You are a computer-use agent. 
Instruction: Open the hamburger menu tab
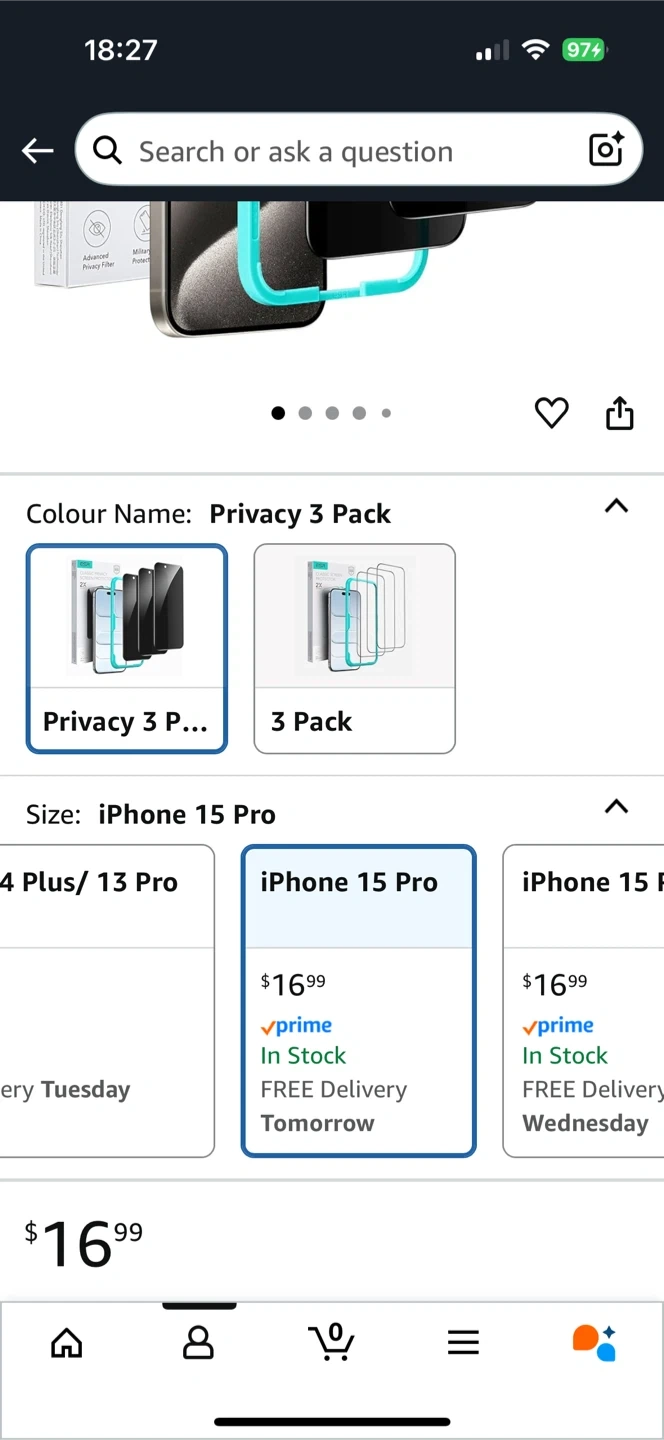pyautogui.click(x=463, y=1343)
